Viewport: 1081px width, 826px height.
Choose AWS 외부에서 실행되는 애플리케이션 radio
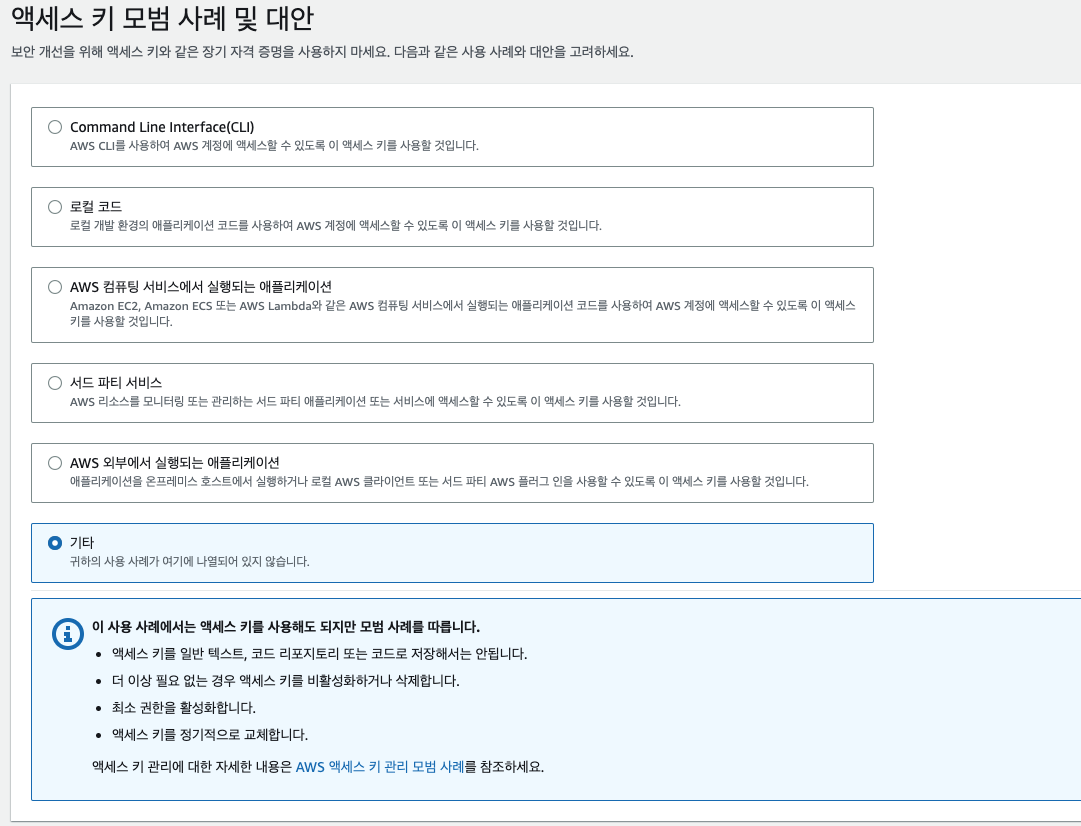(x=55, y=463)
